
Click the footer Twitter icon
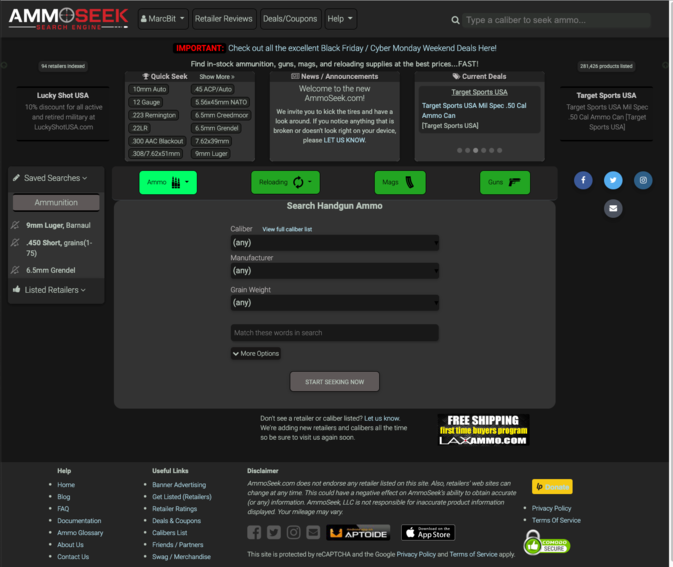pos(274,533)
